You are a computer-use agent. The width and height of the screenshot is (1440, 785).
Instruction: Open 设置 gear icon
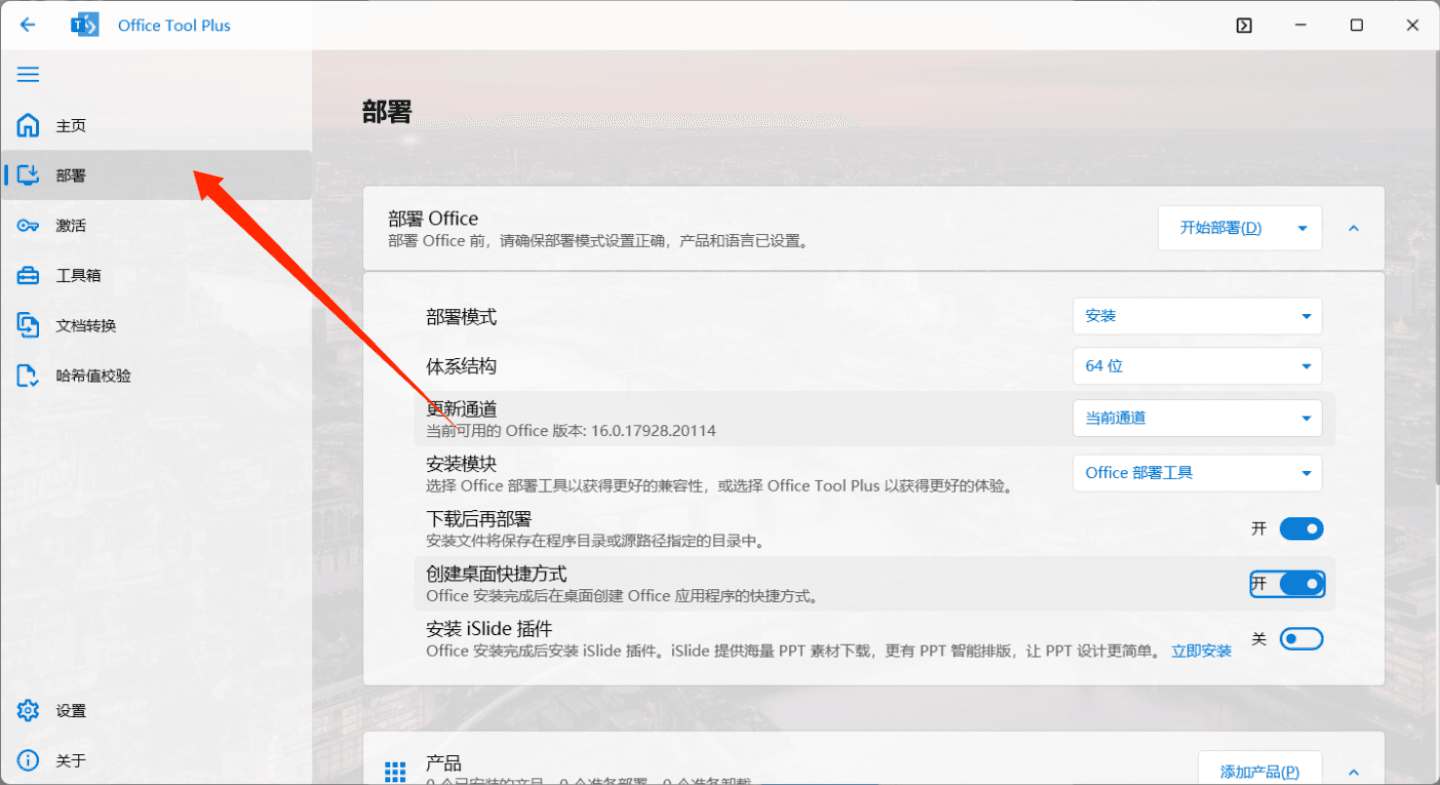[28, 711]
